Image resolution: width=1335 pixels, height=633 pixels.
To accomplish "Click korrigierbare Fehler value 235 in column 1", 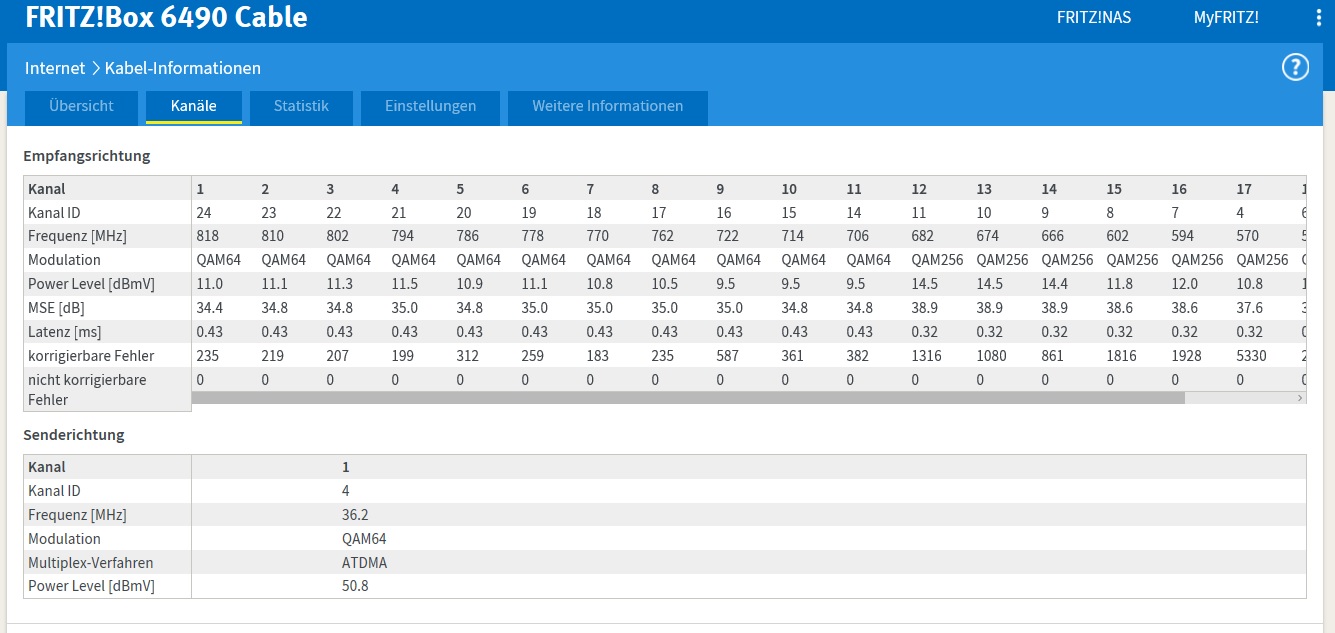I will (x=208, y=356).
